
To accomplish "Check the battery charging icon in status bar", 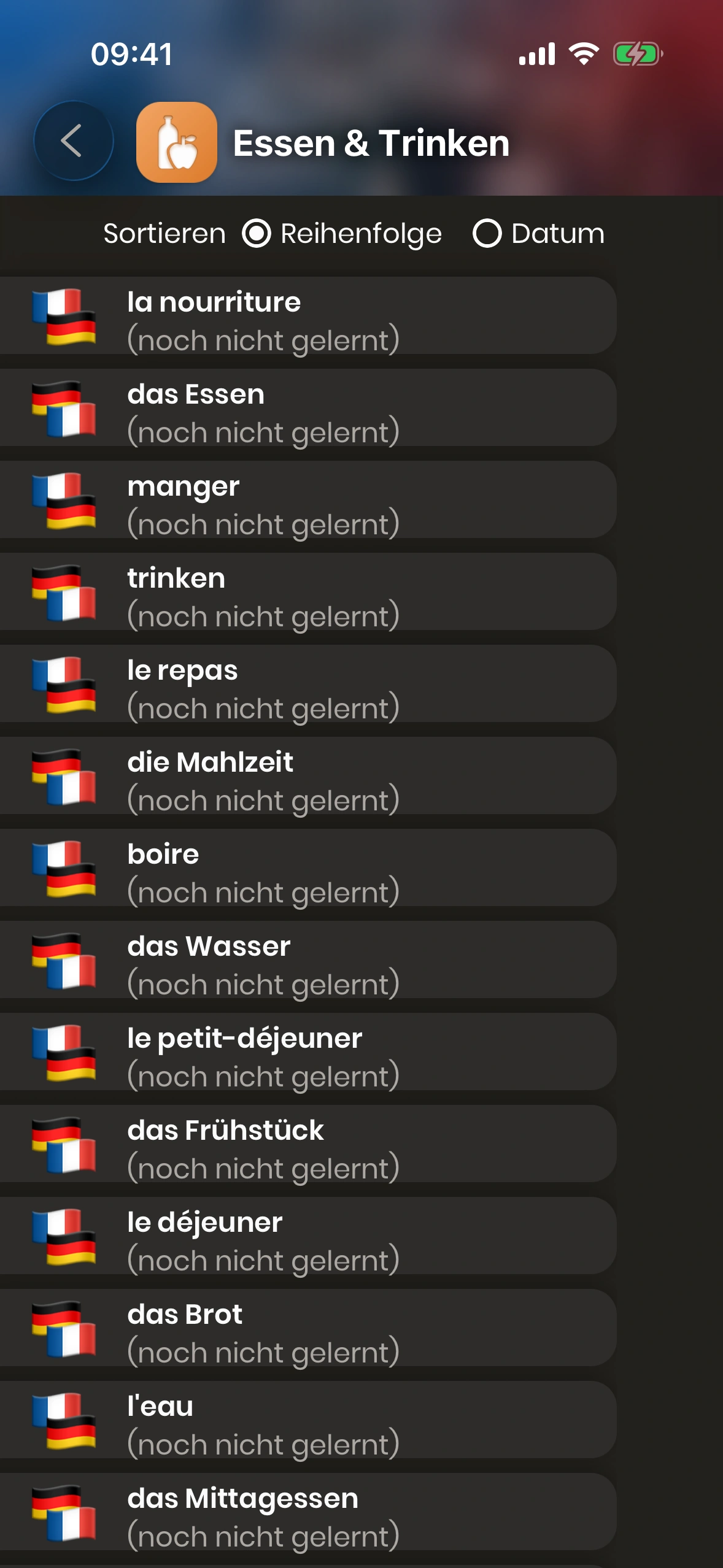I will 638,54.
